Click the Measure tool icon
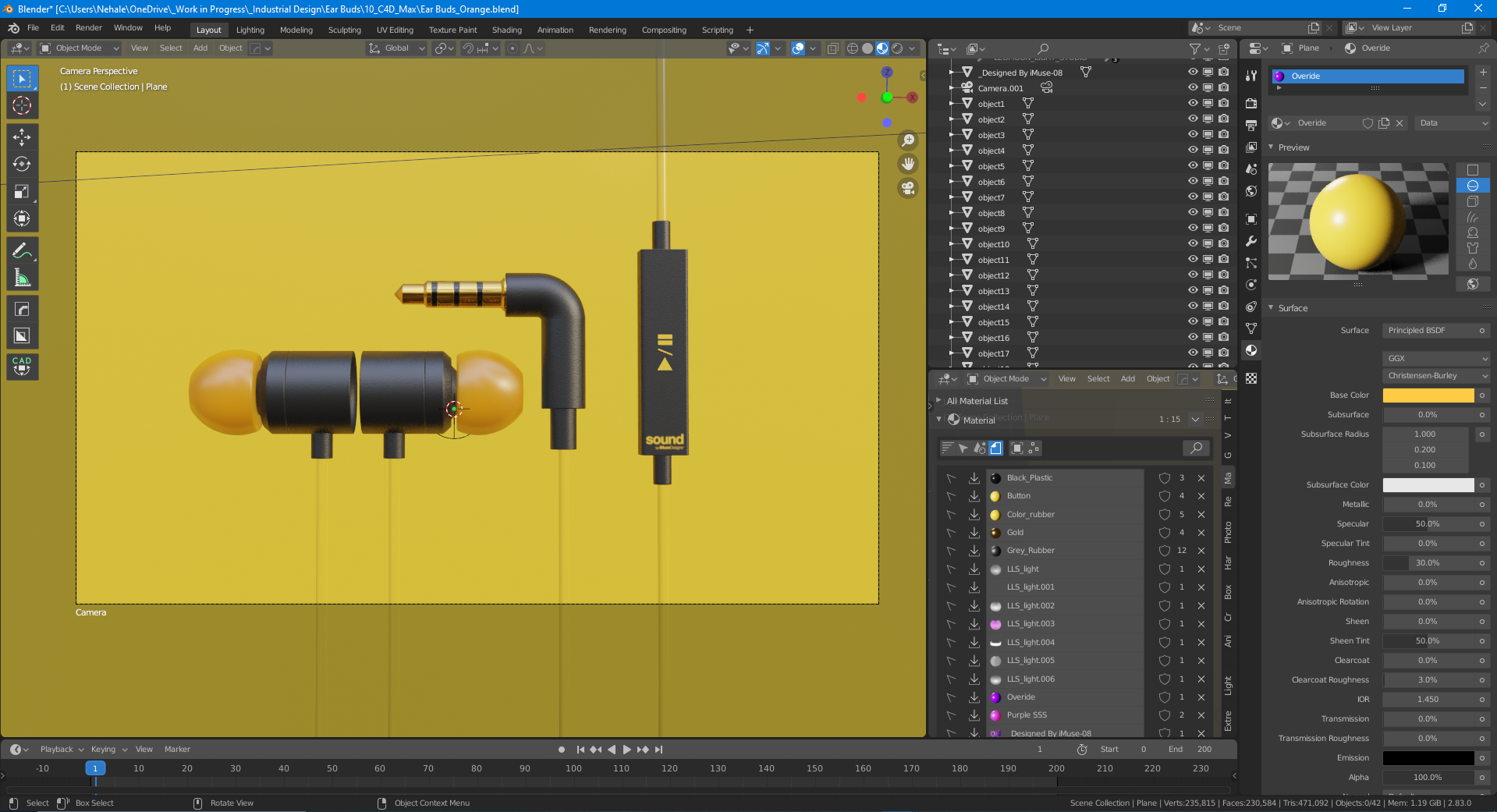 pos(22,278)
